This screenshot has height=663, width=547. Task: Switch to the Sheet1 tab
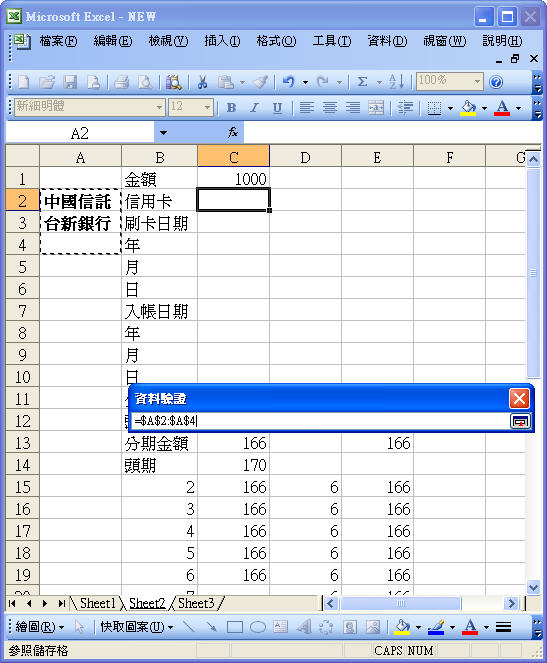pyautogui.click(x=97, y=603)
